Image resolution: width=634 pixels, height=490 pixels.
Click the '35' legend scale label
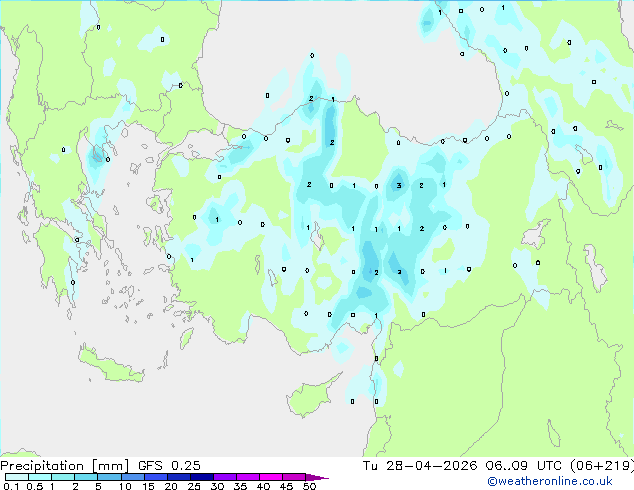240,486
